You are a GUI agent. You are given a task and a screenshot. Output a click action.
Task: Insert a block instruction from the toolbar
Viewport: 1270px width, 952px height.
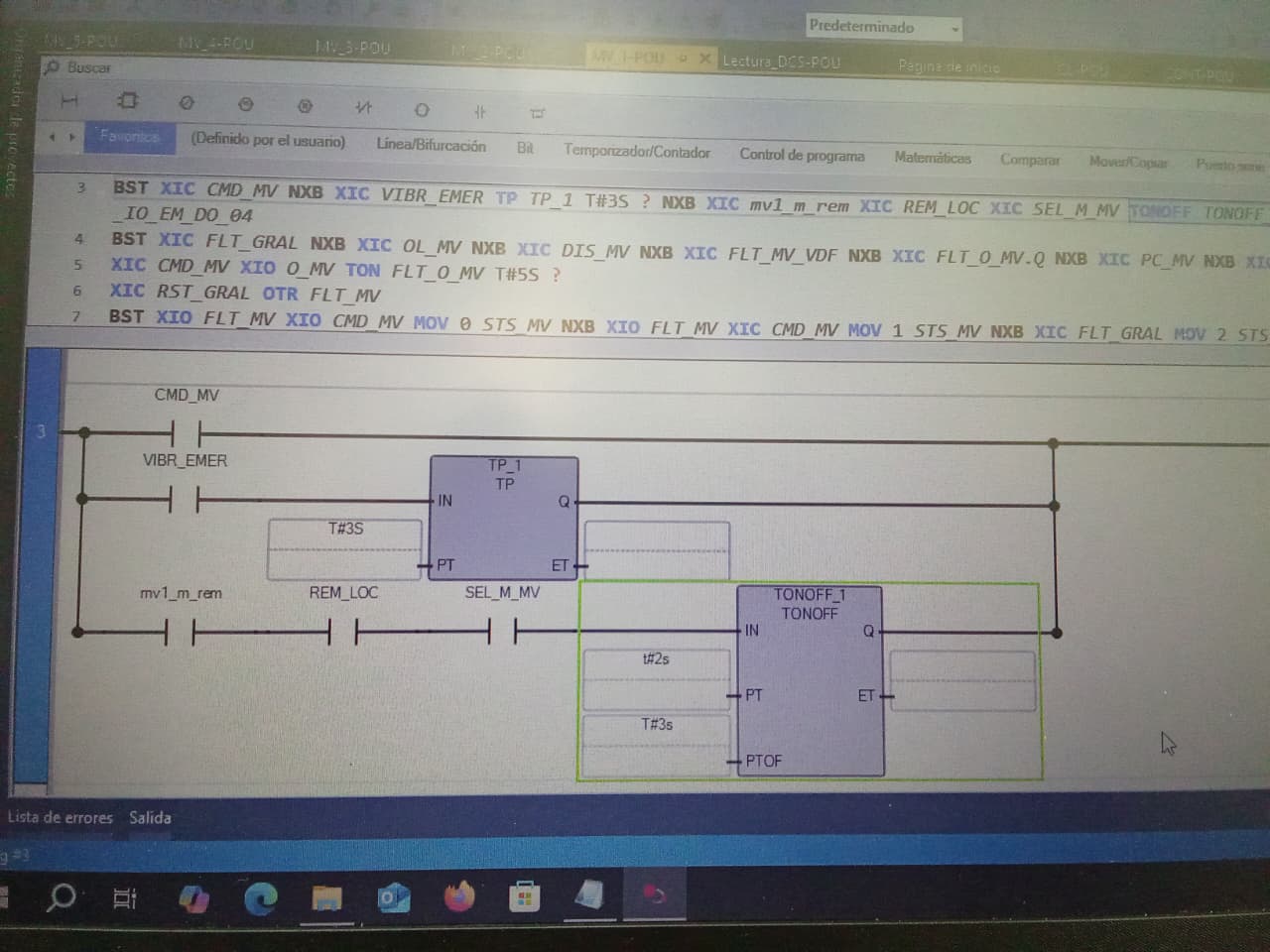pos(128,101)
